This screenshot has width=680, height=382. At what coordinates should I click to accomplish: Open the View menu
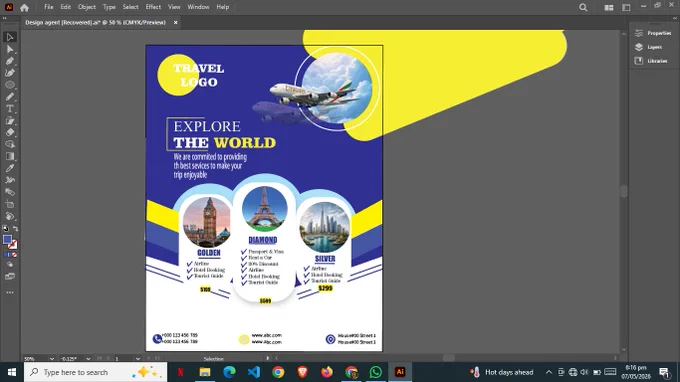[174, 7]
